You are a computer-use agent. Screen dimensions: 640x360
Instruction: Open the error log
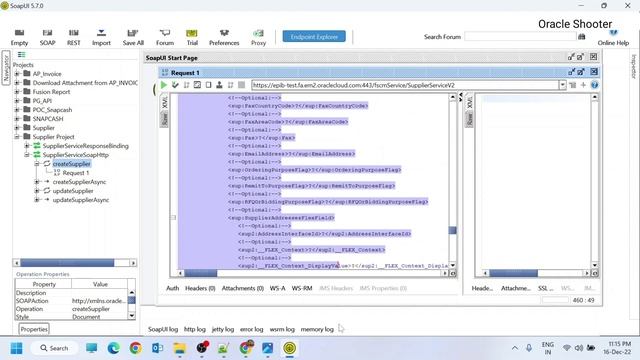[x=251, y=329]
